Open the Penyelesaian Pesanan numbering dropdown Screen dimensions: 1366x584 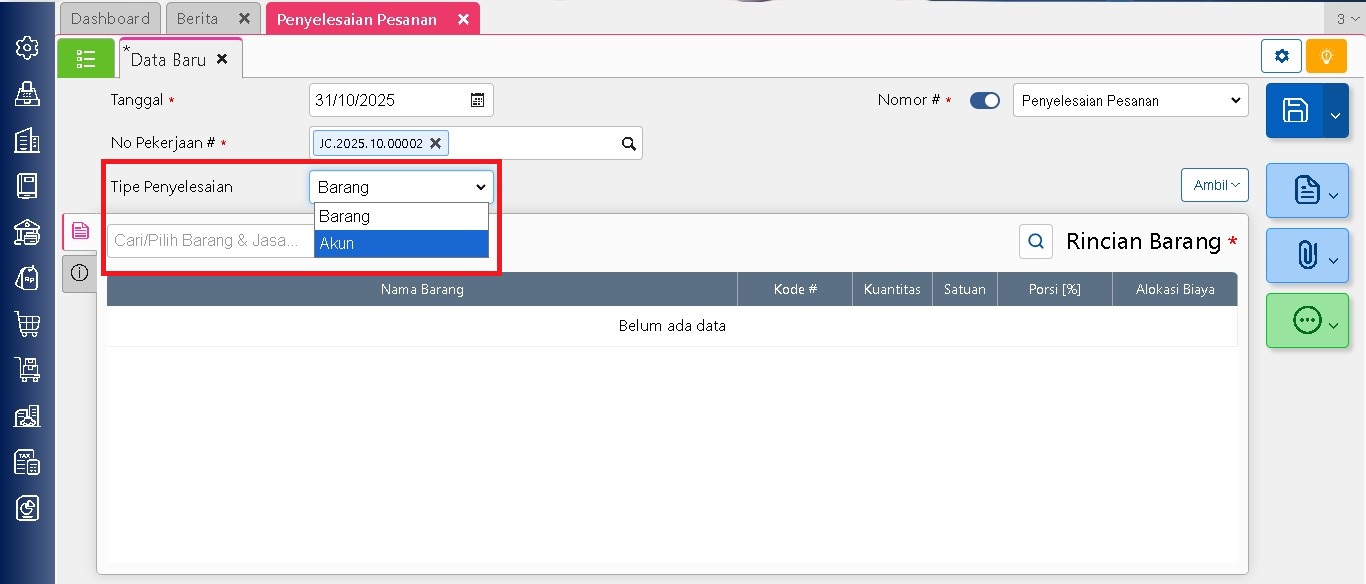(1130, 100)
